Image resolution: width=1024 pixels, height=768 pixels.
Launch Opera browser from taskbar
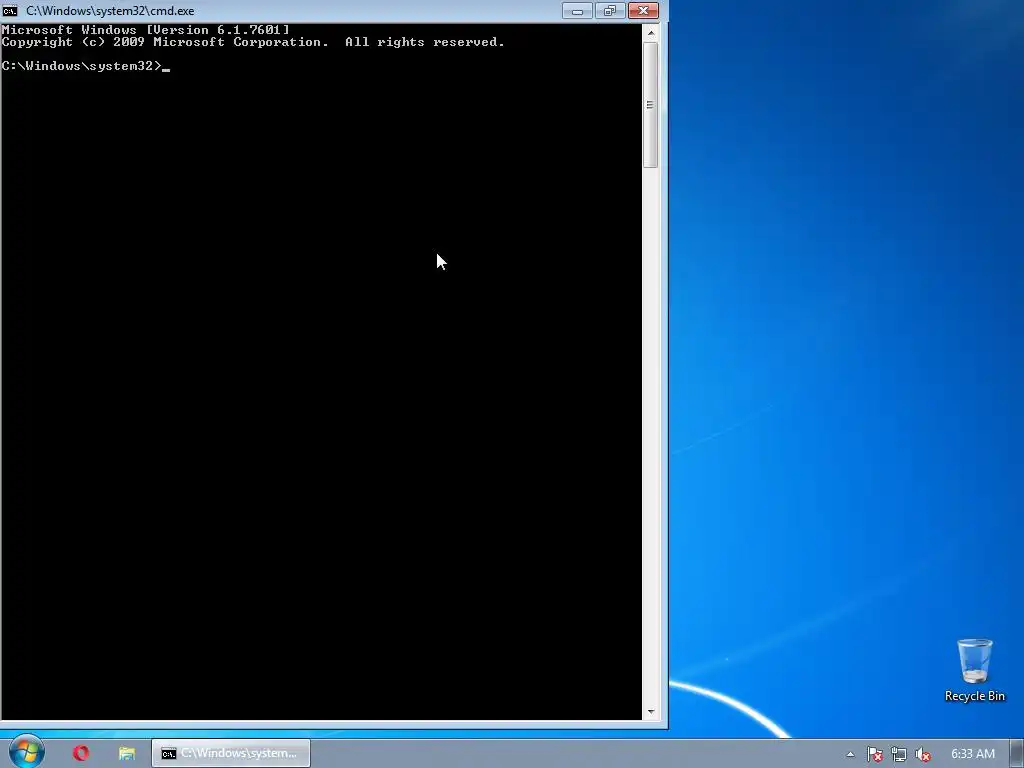(81, 753)
